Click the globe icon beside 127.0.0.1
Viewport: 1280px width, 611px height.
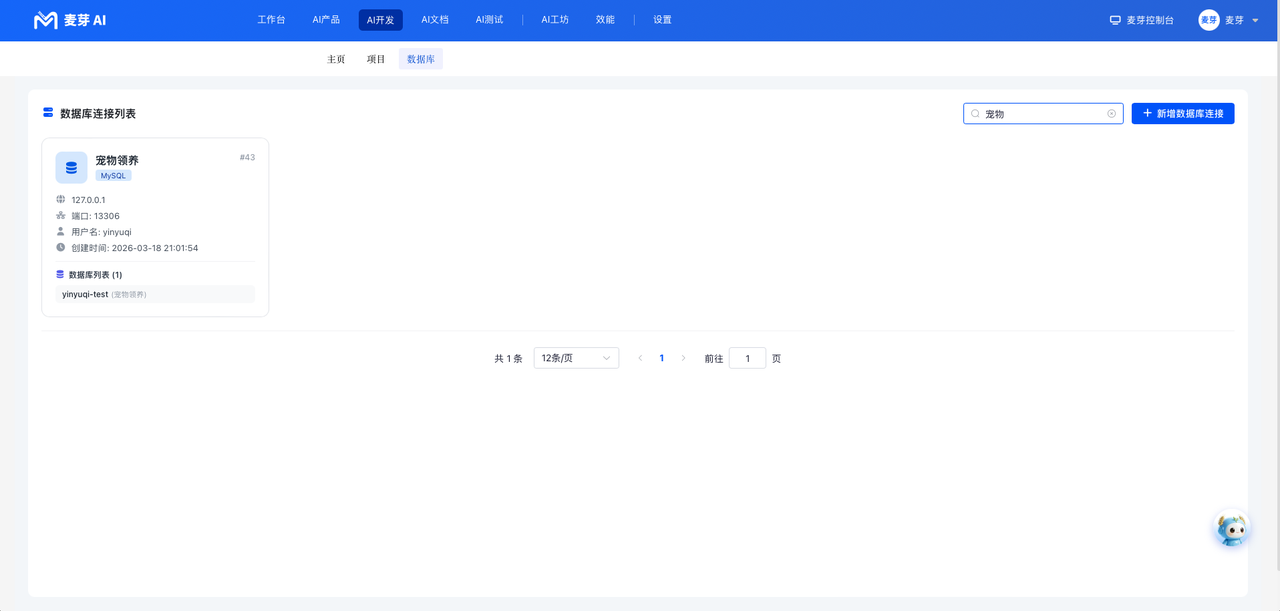(61, 200)
